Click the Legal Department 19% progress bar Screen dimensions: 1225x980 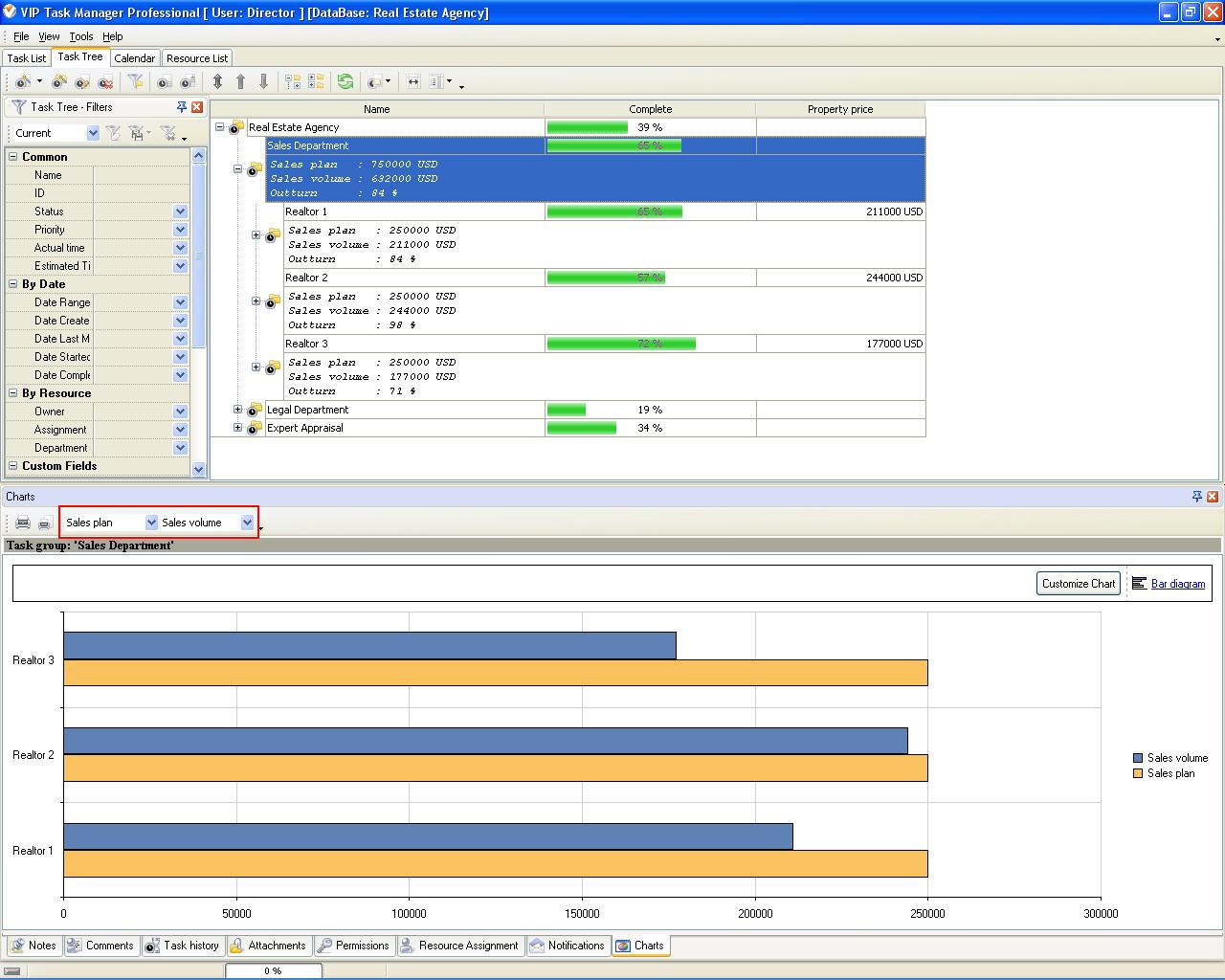tap(567, 410)
